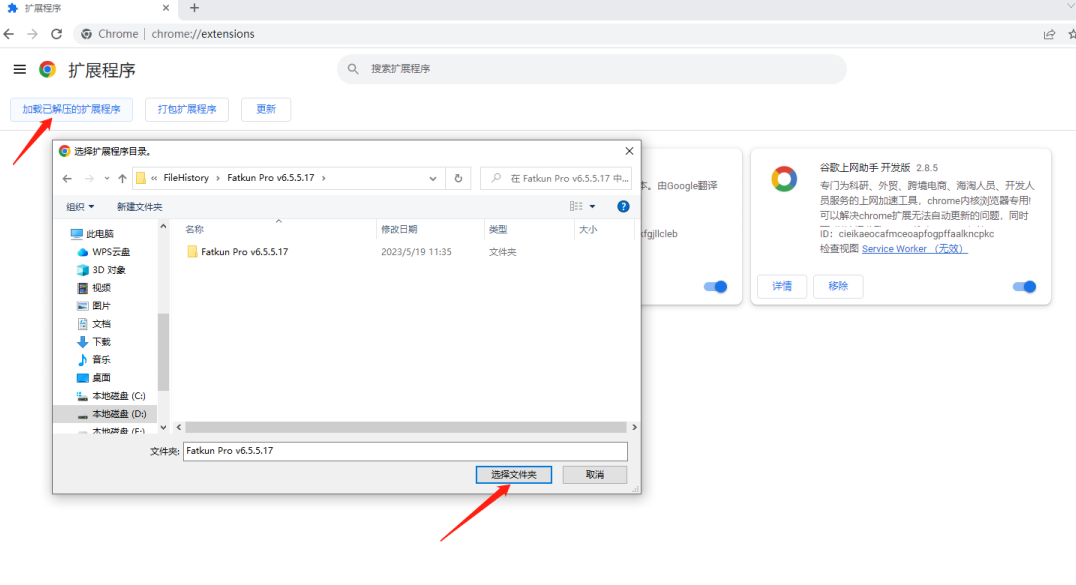Go up one folder level in dialog
Image resolution: width=1076 pixels, height=585 pixels.
coord(122,179)
